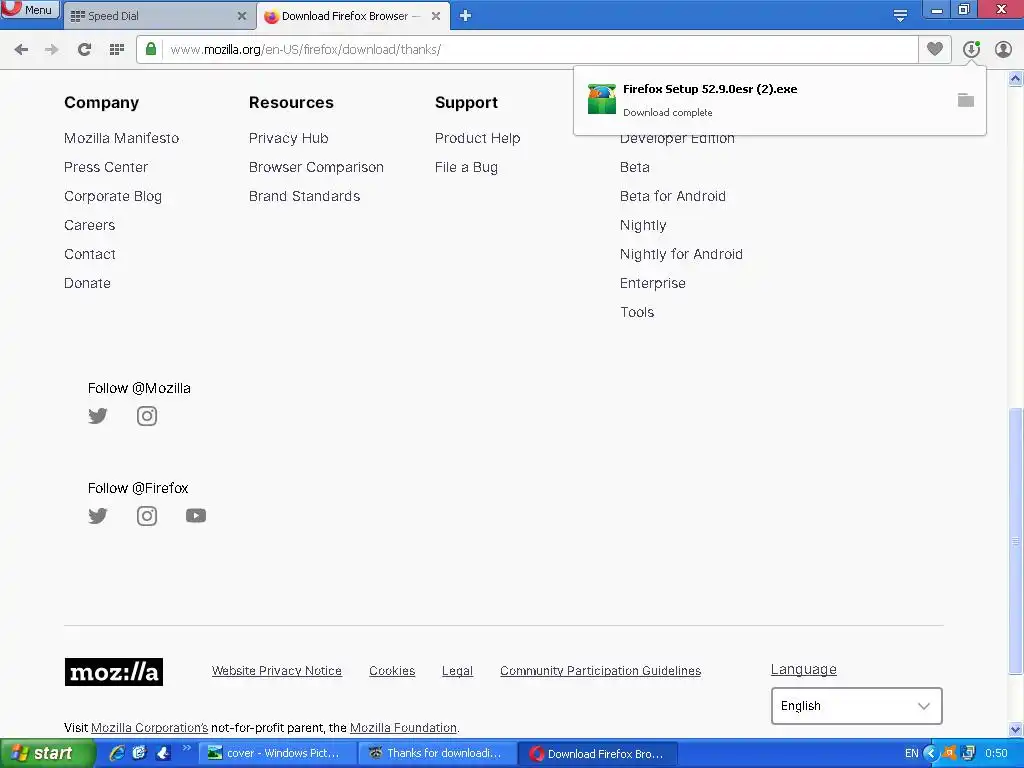Click scrollbar down arrow
This screenshot has width=1024, height=768.
point(1016,729)
